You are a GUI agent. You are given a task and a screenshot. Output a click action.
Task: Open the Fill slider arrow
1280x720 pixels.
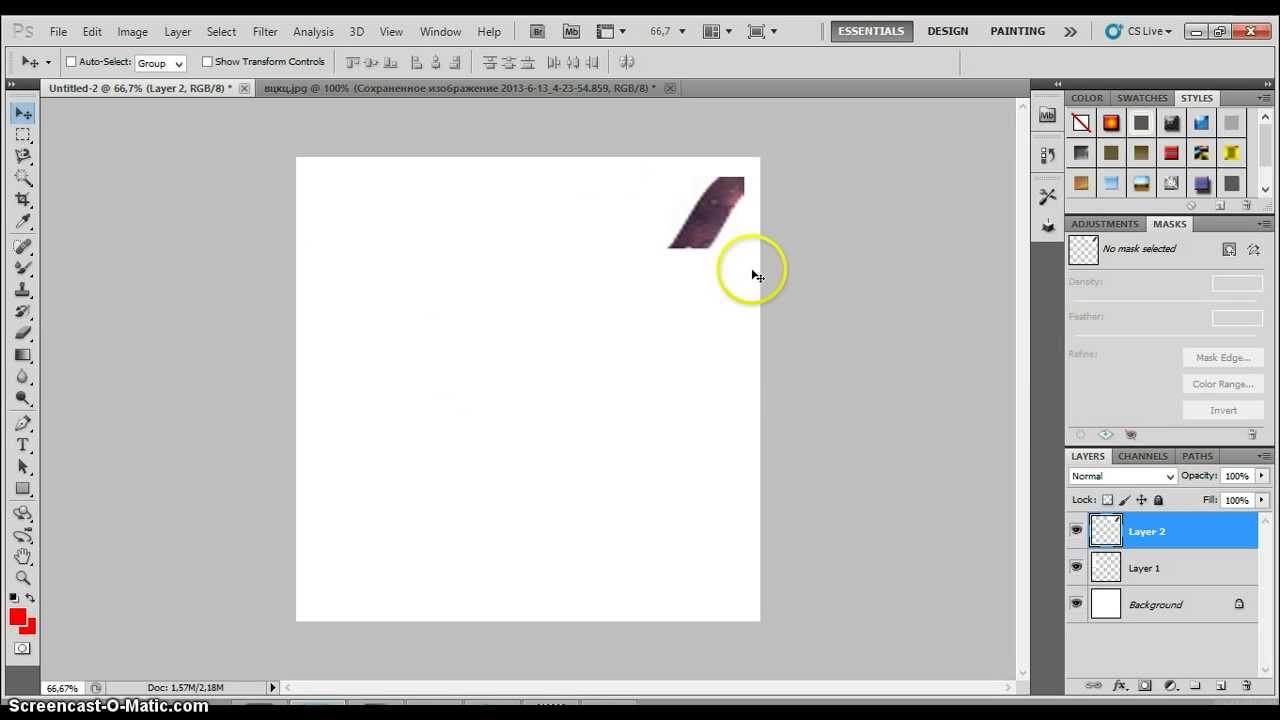pos(1261,500)
